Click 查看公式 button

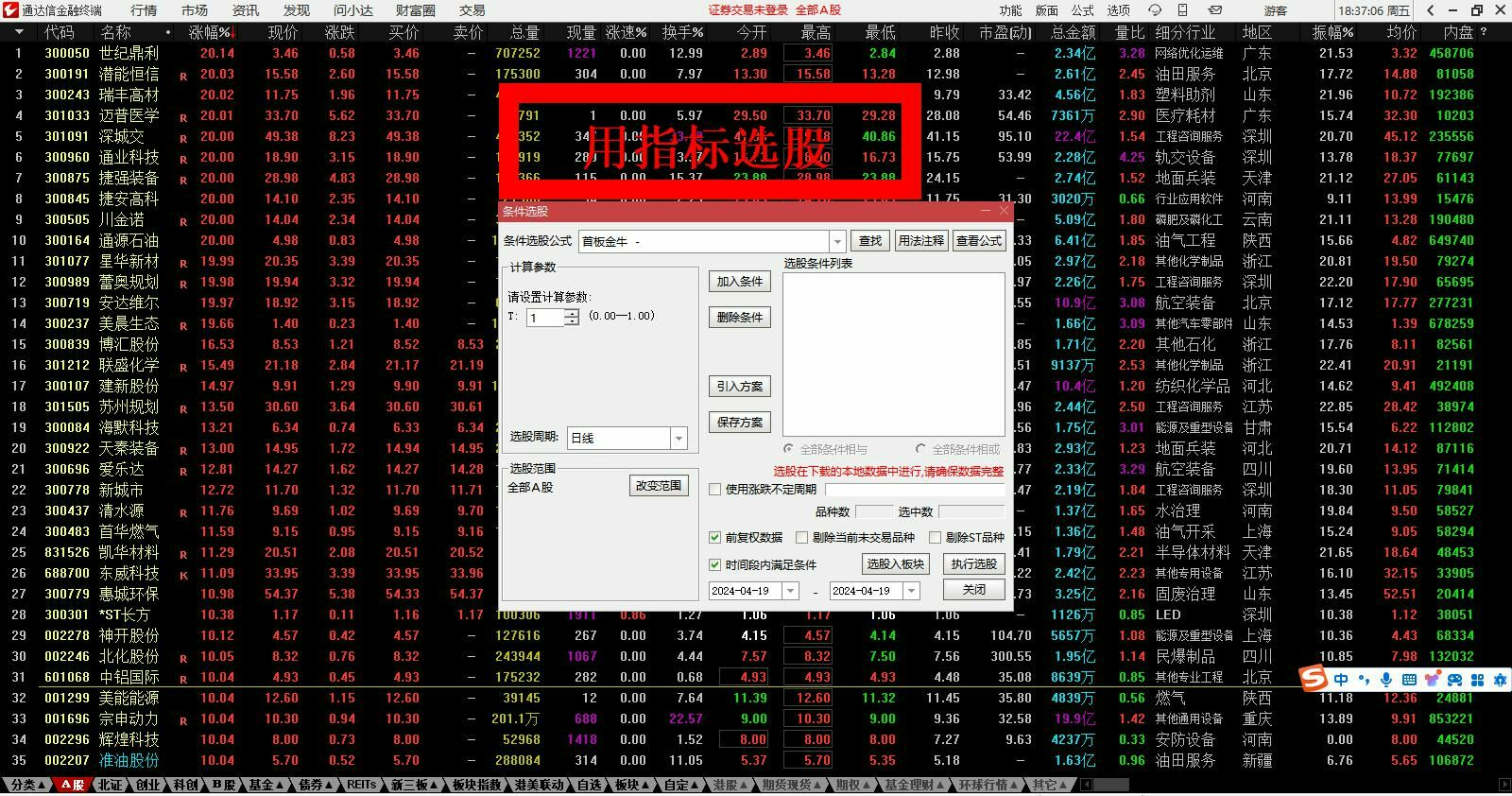coord(979,241)
